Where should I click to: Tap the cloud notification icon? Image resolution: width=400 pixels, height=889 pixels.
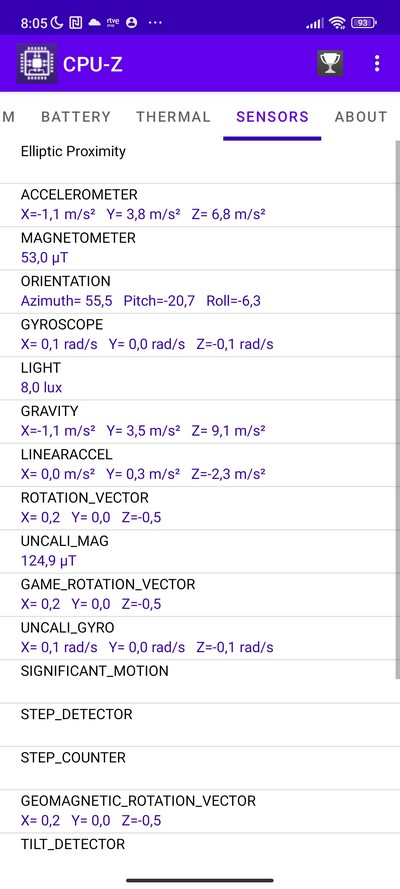click(94, 23)
